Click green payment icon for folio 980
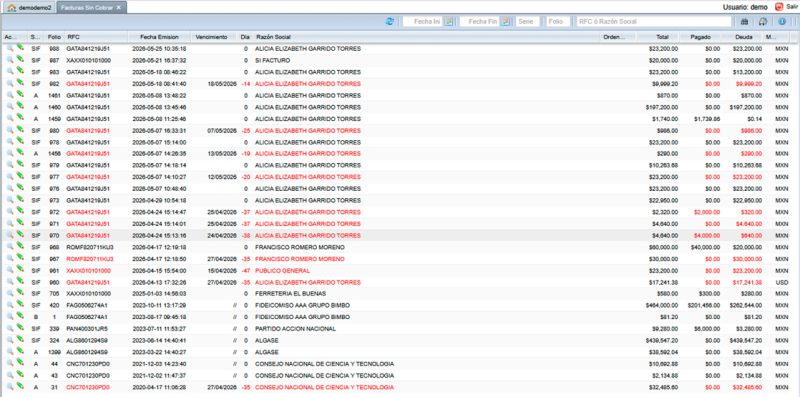Screen dimensions: 800x397 [x=20, y=130]
